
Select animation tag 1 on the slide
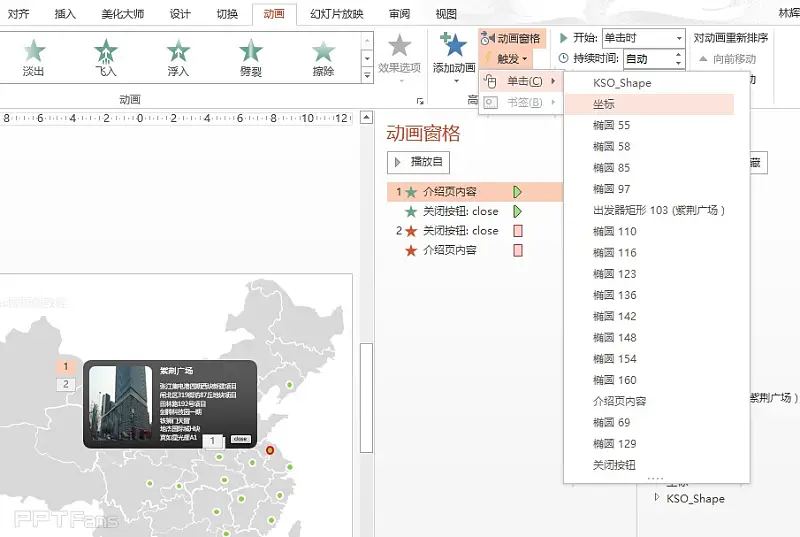(65, 367)
